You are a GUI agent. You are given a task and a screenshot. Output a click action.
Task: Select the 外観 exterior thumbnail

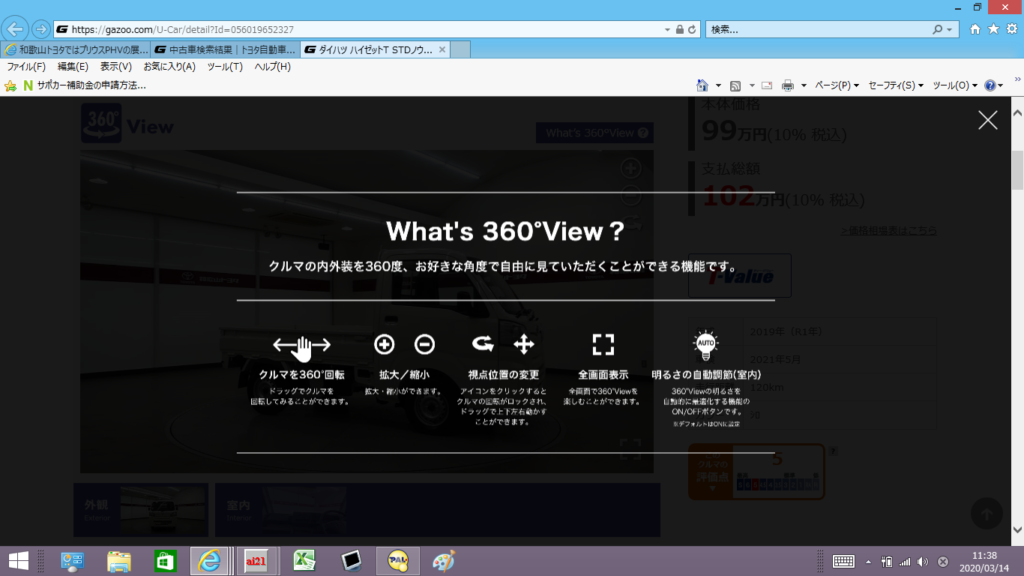click(140, 510)
